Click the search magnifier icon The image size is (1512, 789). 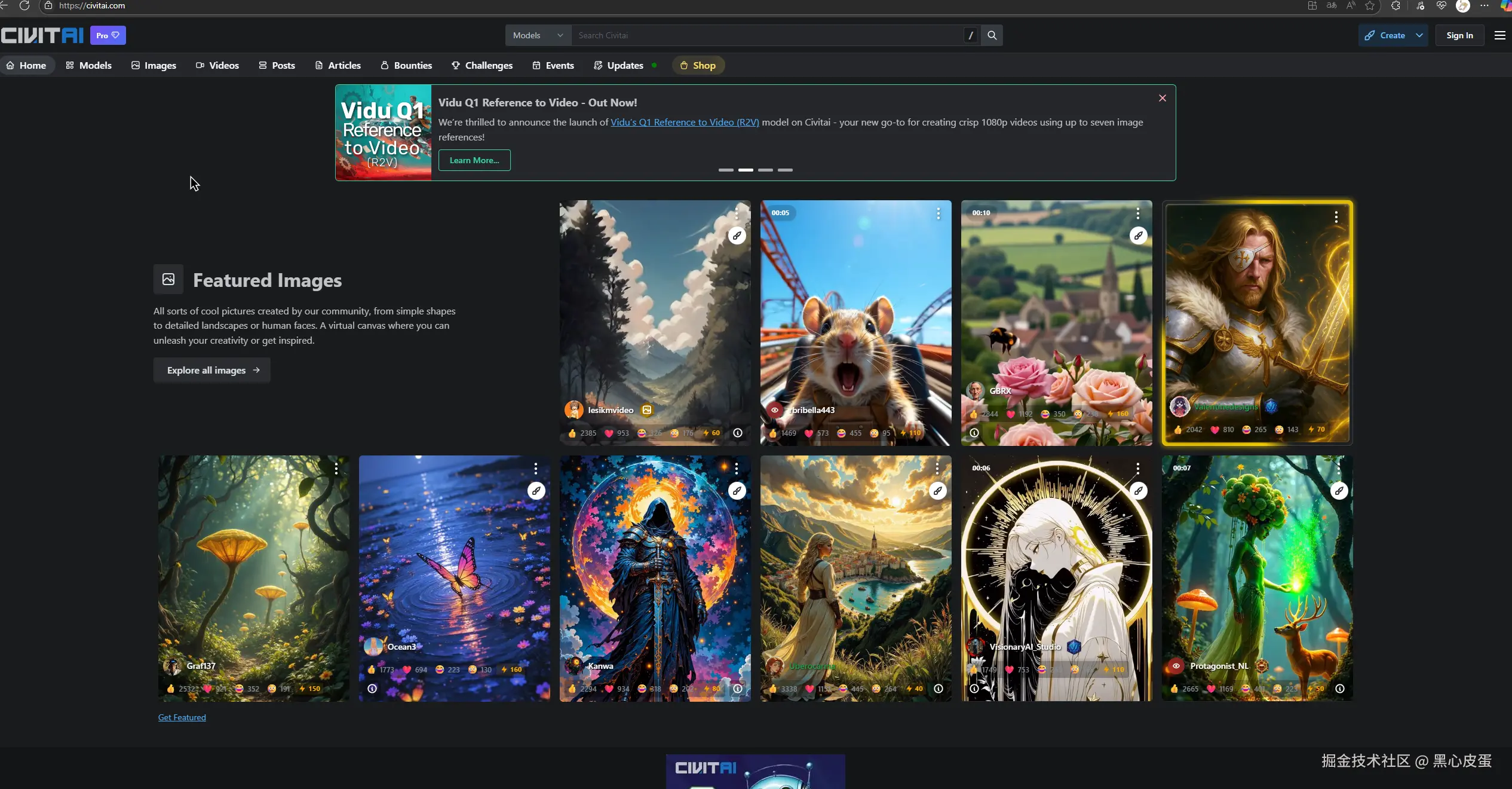click(992, 35)
